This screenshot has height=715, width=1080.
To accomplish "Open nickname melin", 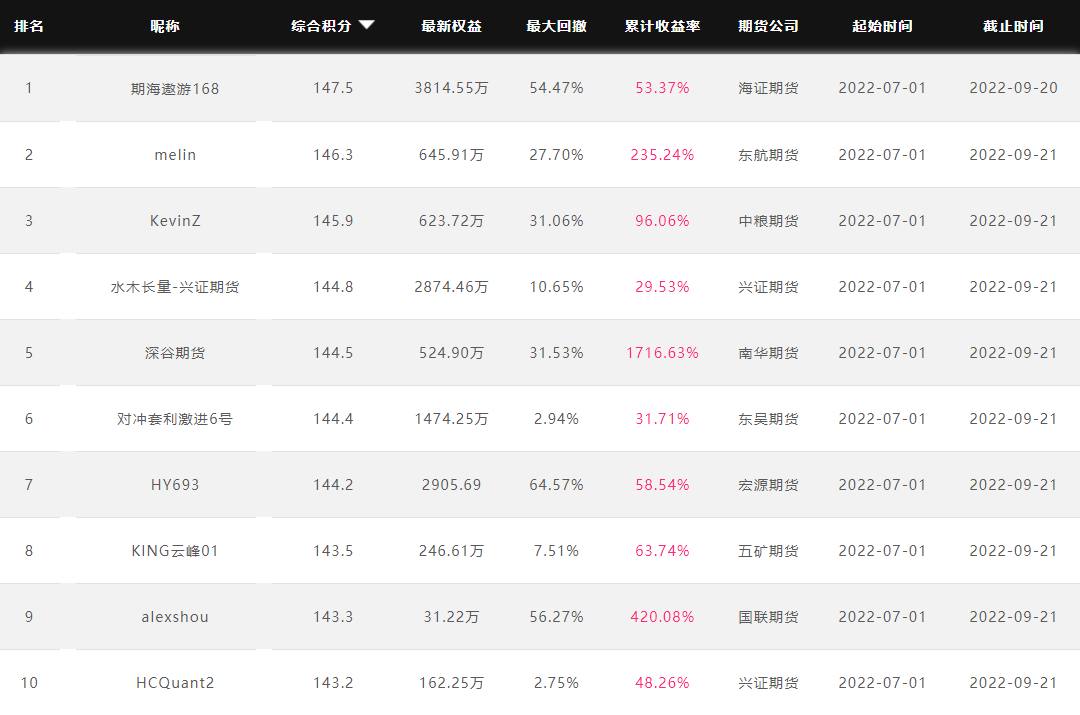I will (175, 155).
